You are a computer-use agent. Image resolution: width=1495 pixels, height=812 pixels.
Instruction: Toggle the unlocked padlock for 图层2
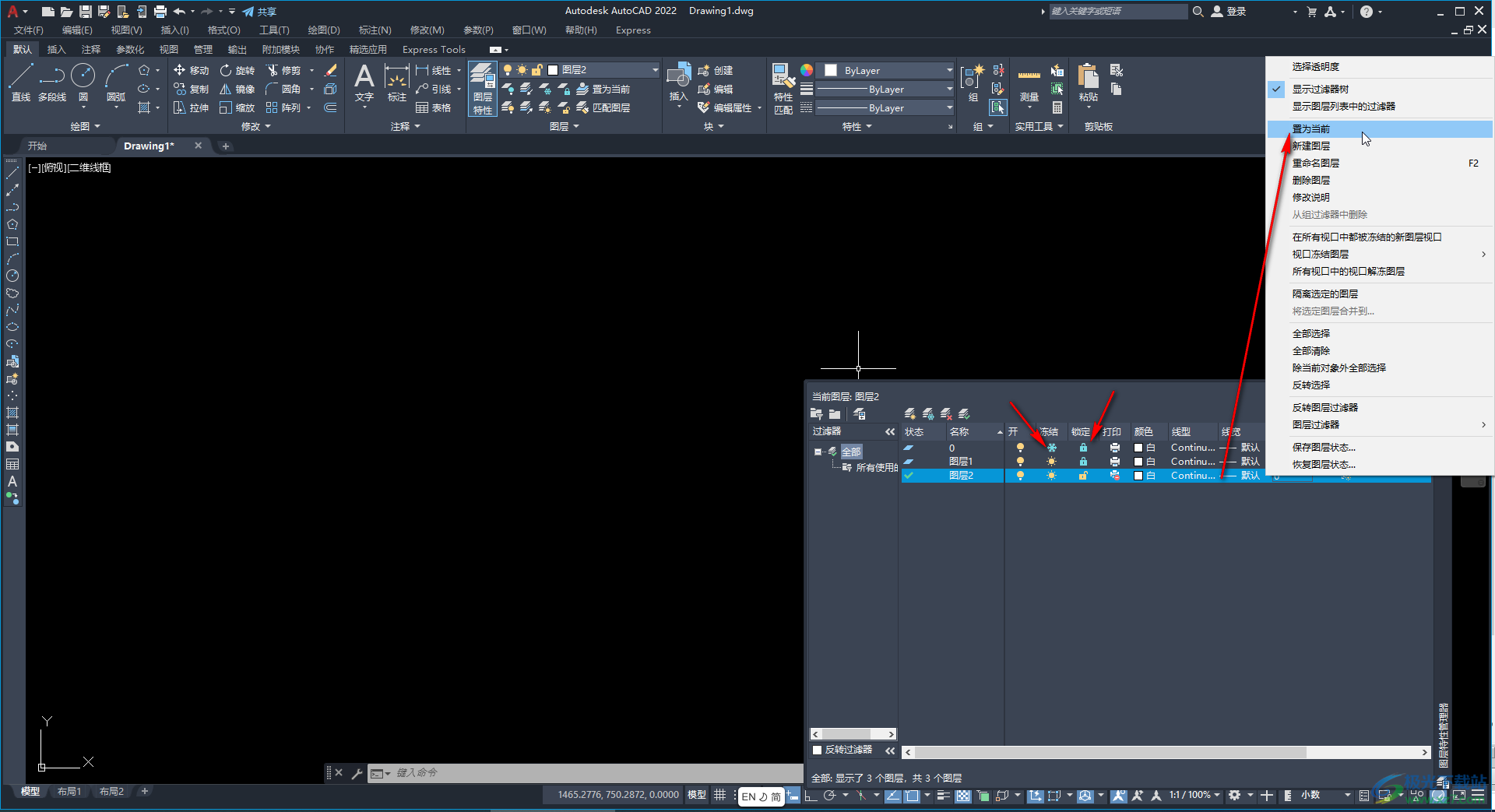coord(1083,476)
